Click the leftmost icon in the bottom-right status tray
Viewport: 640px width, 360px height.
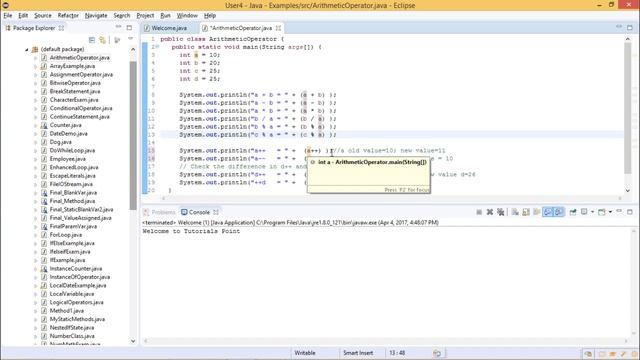pyautogui.click(x=588, y=353)
